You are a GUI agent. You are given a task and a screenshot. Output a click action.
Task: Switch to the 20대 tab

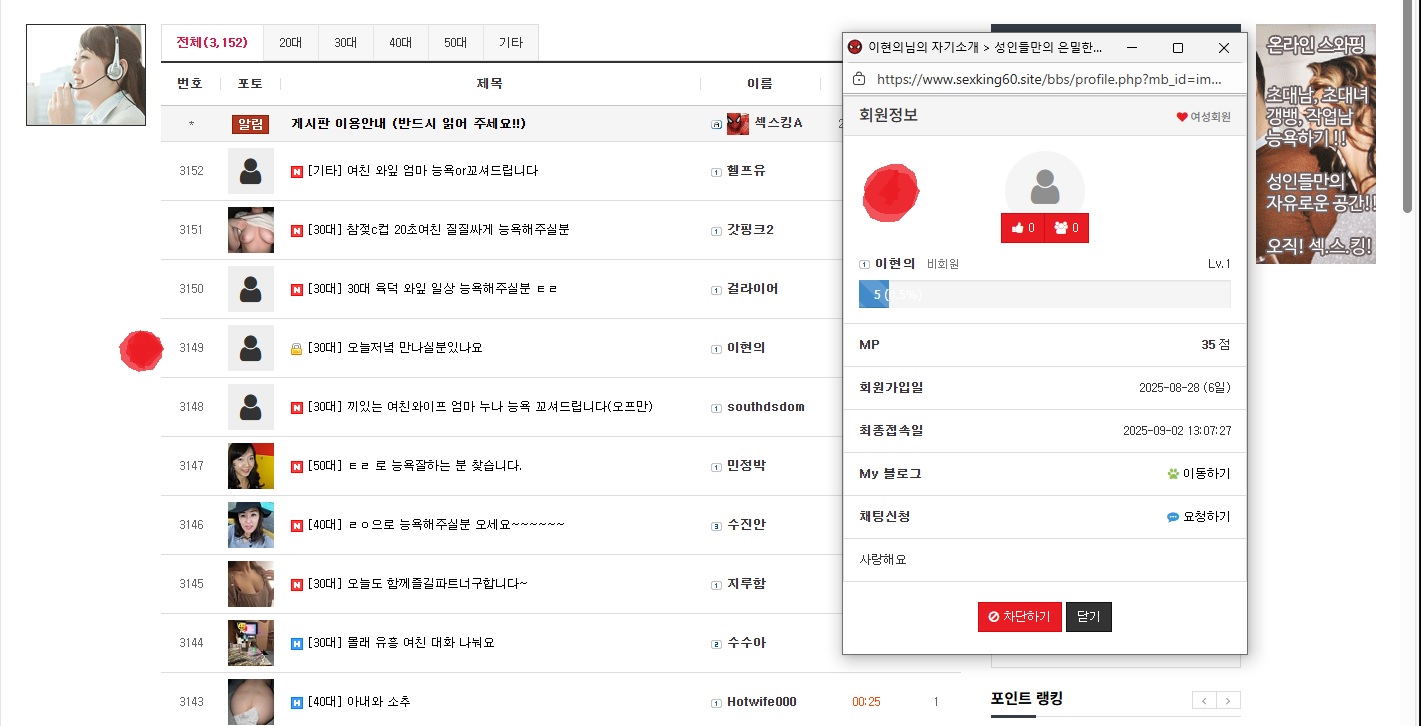290,43
